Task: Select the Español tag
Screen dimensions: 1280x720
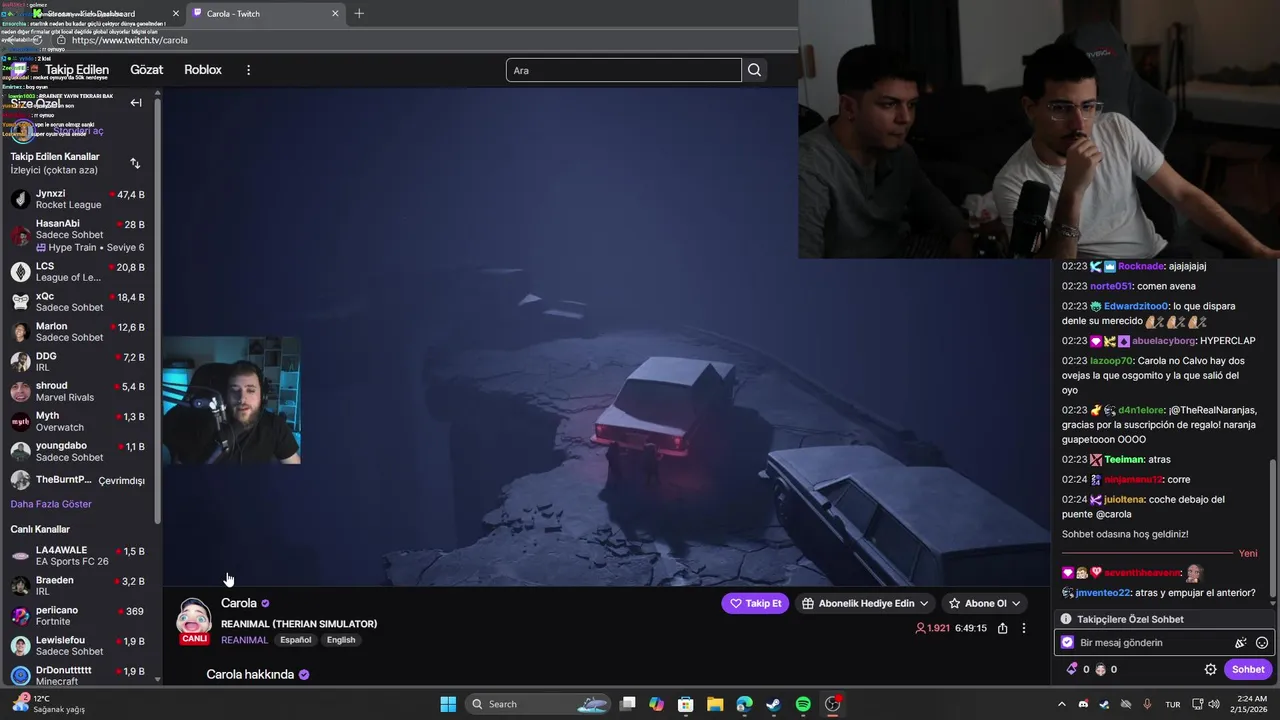Action: click(x=296, y=640)
